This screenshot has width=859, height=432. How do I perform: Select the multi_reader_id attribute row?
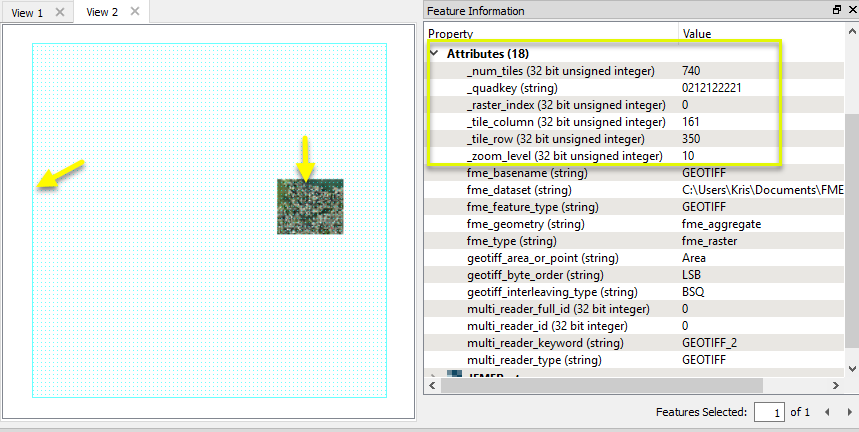point(635,326)
